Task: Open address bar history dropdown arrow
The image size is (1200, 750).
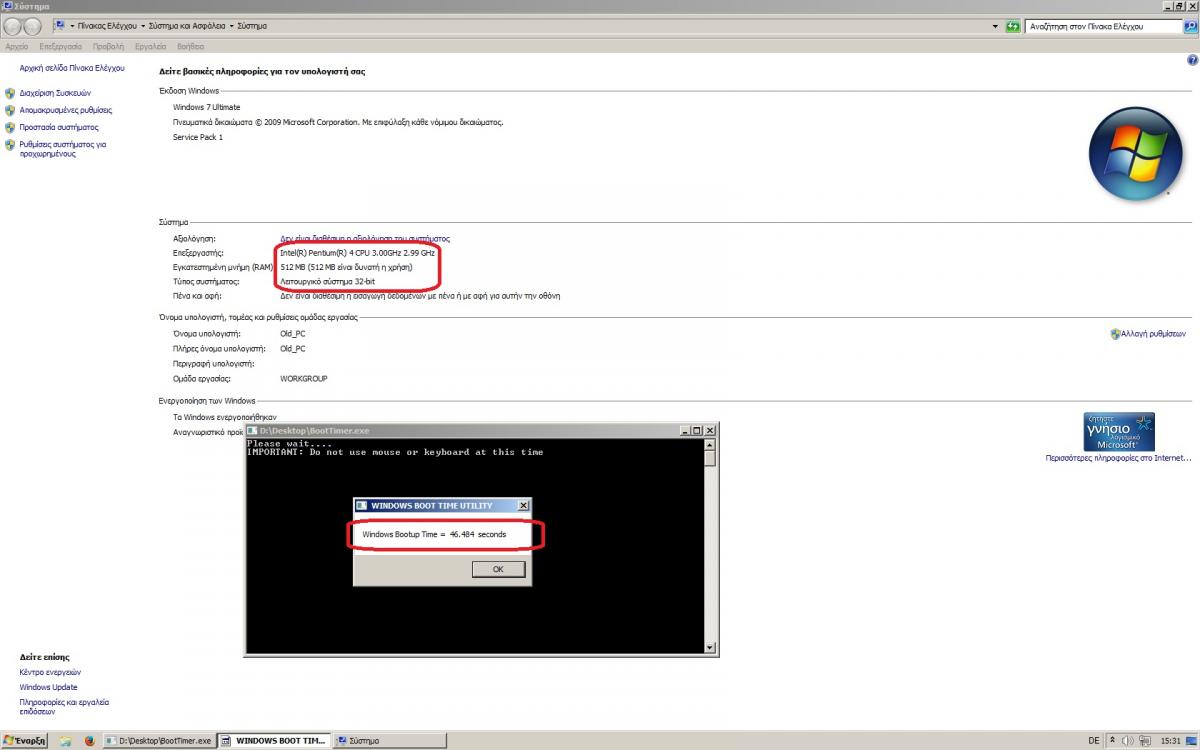Action: click(x=995, y=26)
